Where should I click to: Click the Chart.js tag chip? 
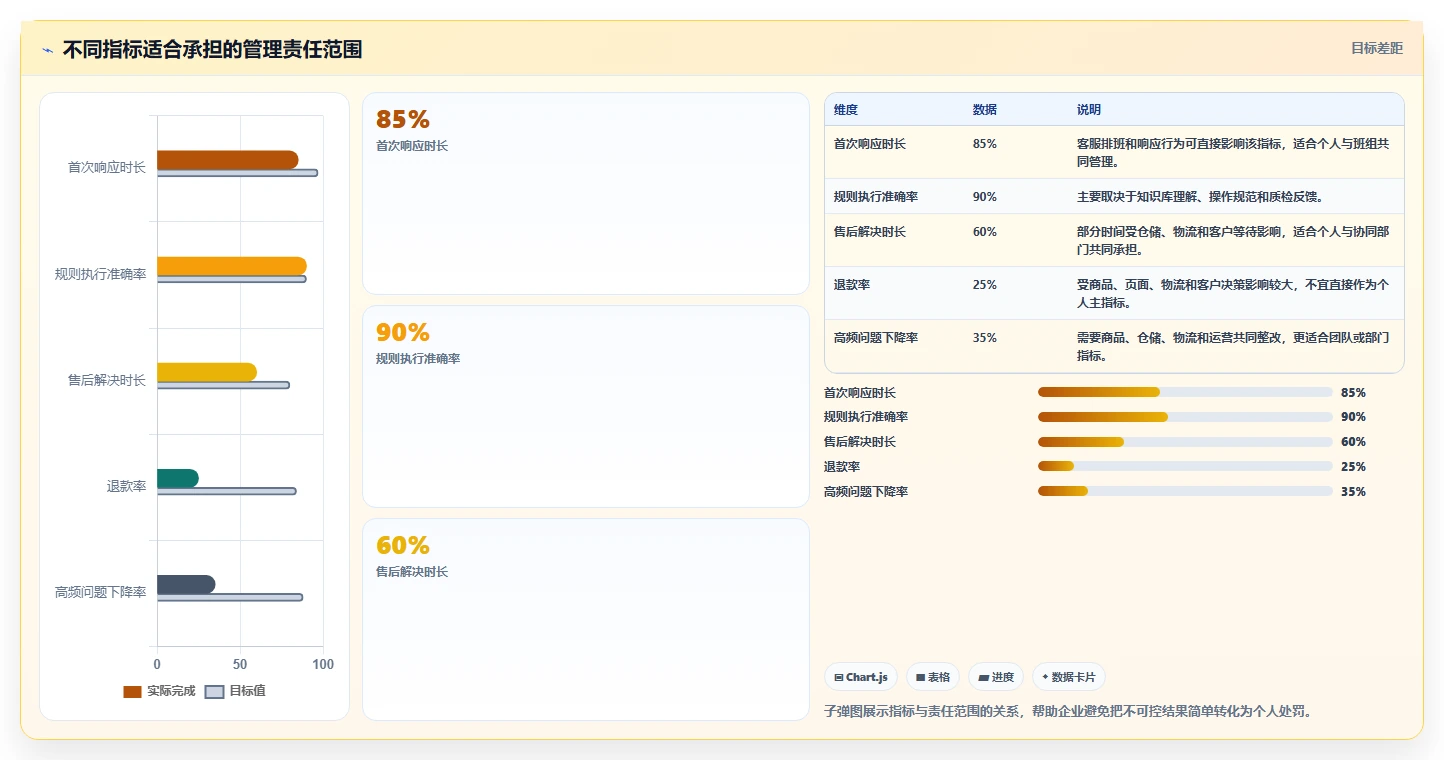coord(861,677)
